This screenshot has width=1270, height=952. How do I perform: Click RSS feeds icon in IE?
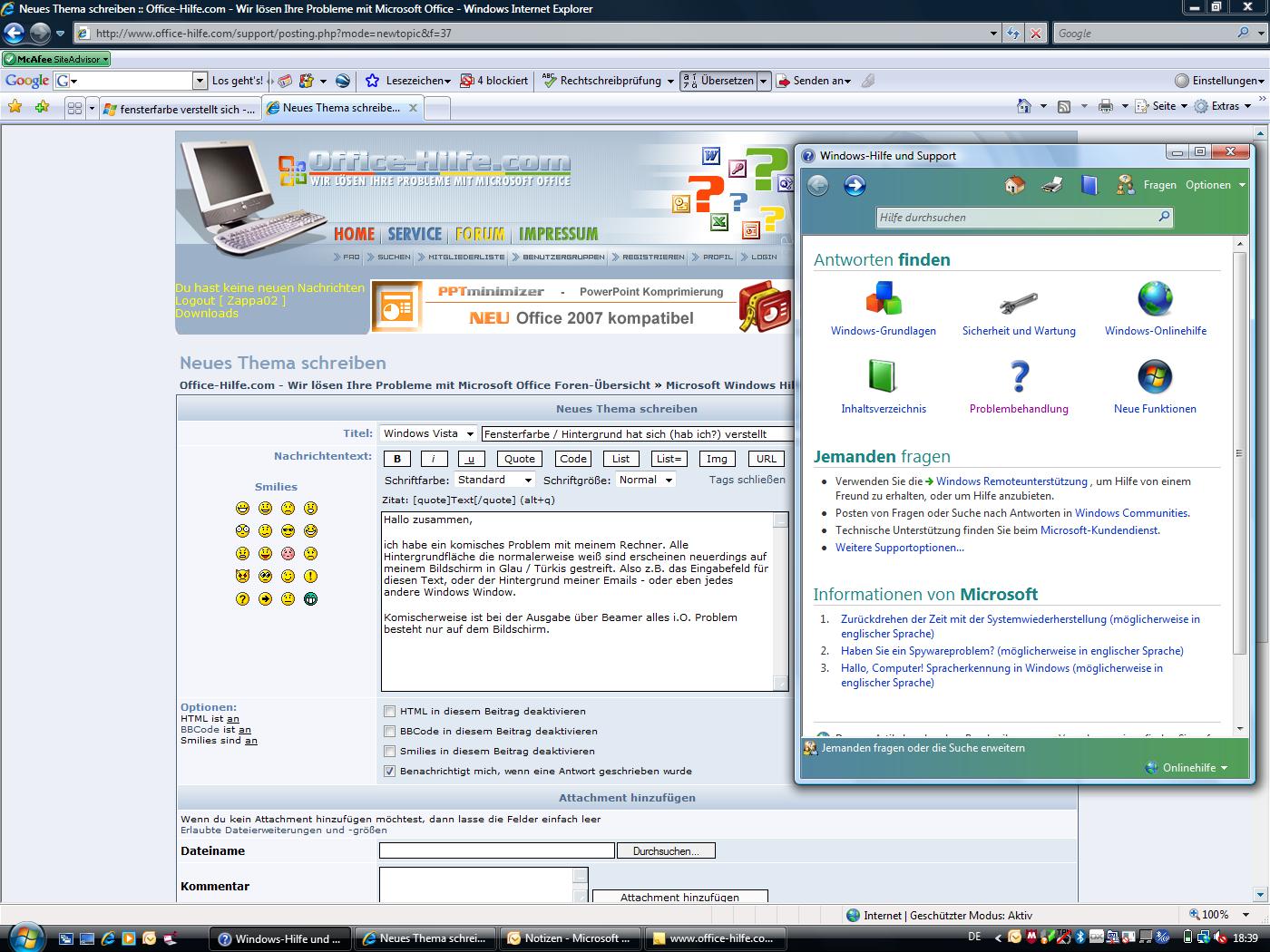pos(1064,106)
